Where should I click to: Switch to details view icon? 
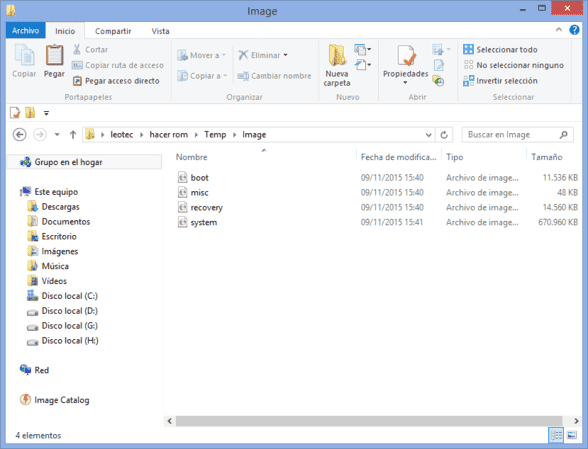point(556,435)
